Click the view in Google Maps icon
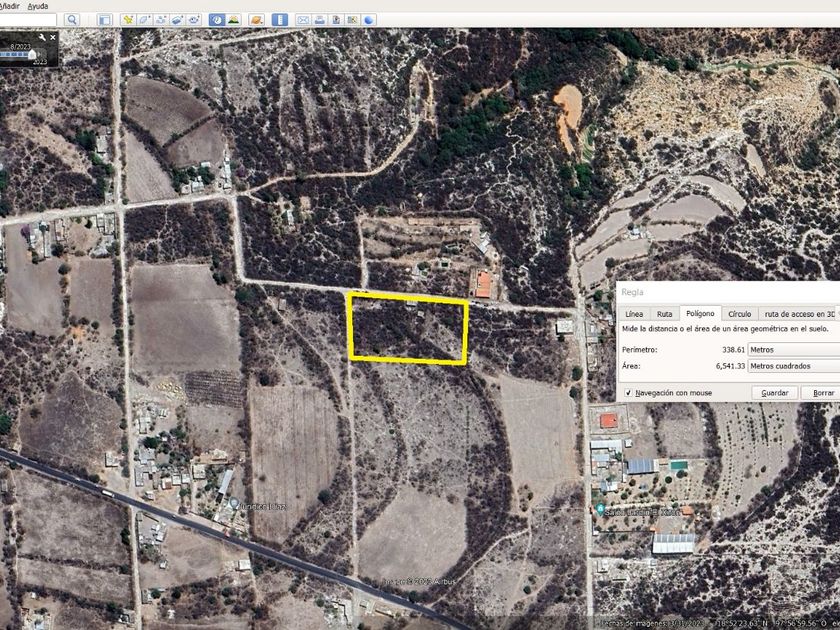 (352, 20)
